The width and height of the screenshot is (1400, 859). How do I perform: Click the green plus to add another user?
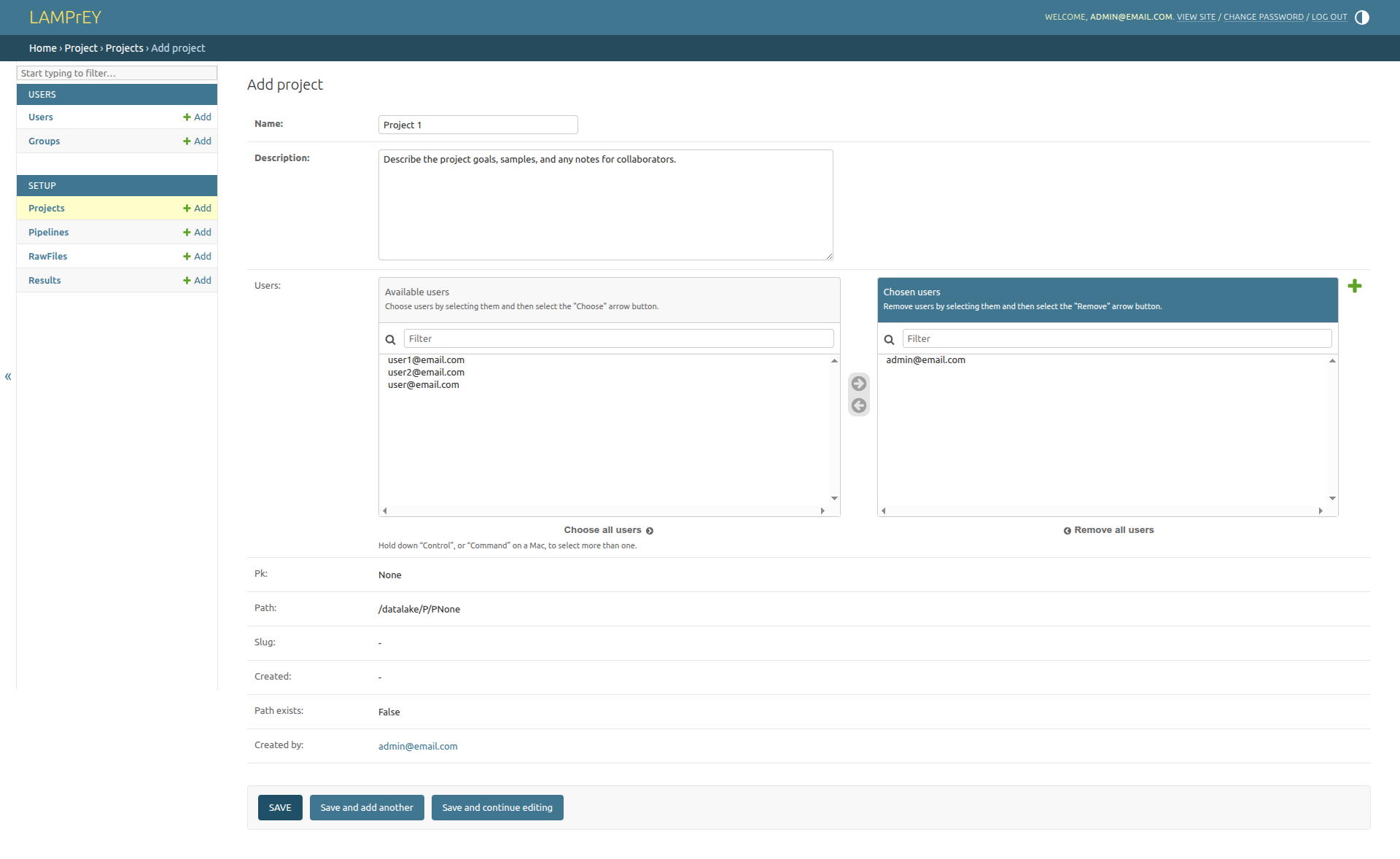(x=1354, y=286)
